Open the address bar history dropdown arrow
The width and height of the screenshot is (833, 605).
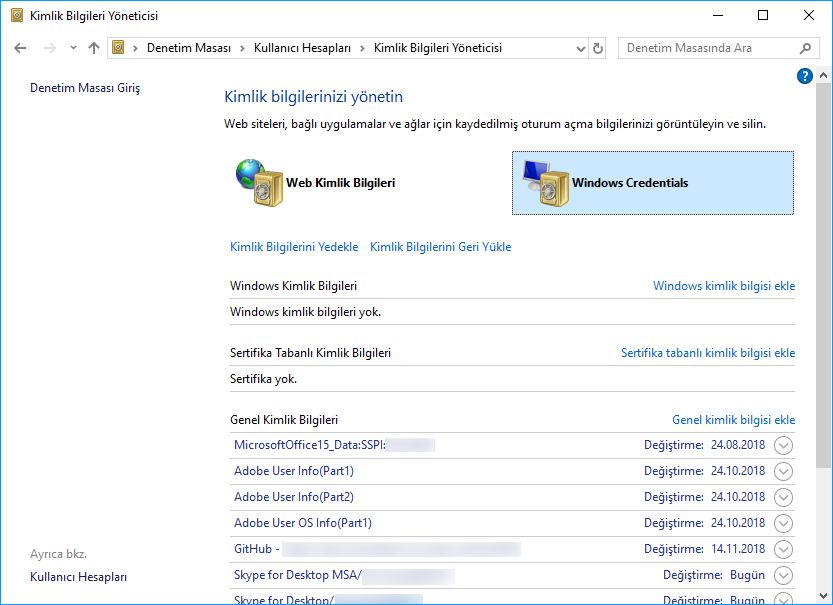point(579,48)
